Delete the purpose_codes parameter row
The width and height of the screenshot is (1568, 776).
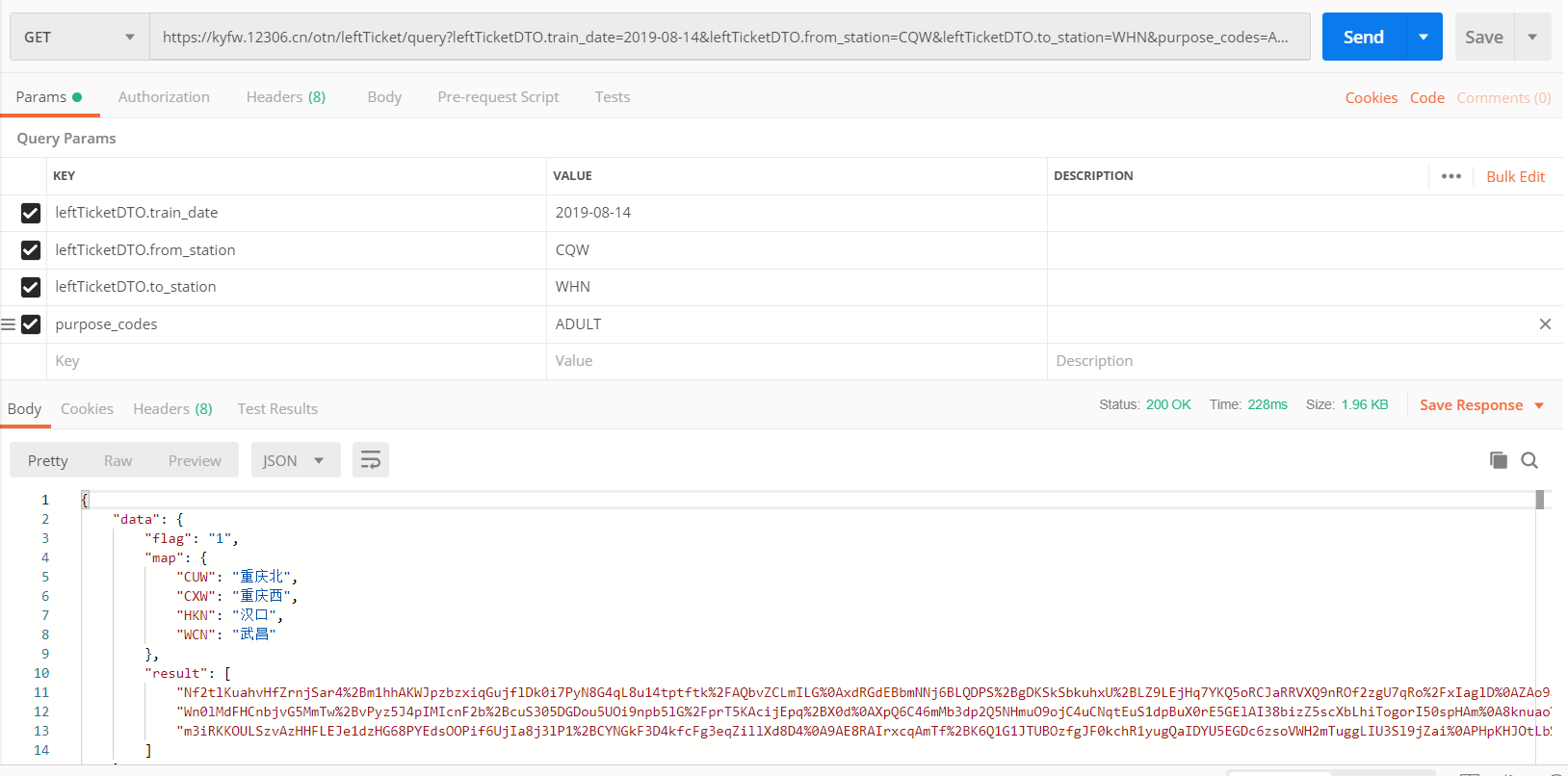(x=1545, y=324)
